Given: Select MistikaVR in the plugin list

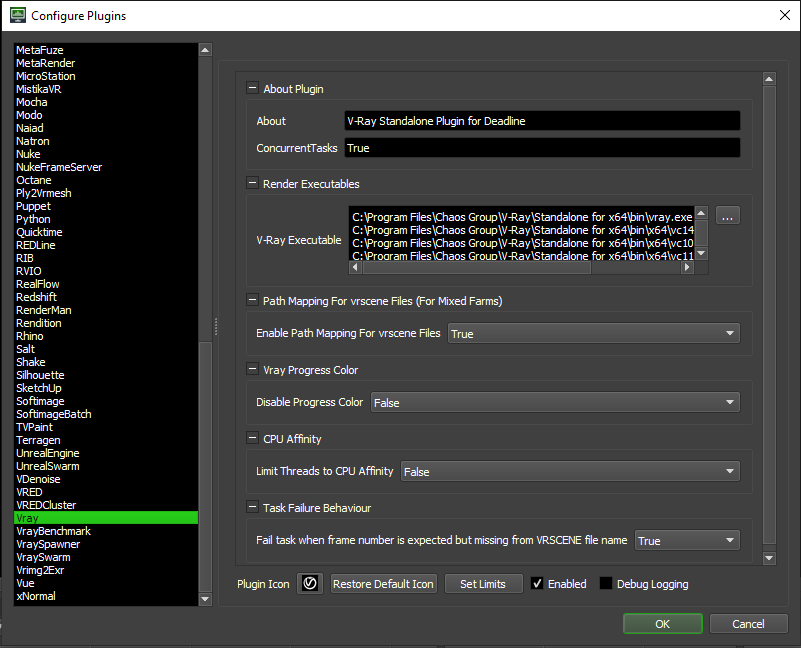Looking at the screenshot, I should pos(106,89).
